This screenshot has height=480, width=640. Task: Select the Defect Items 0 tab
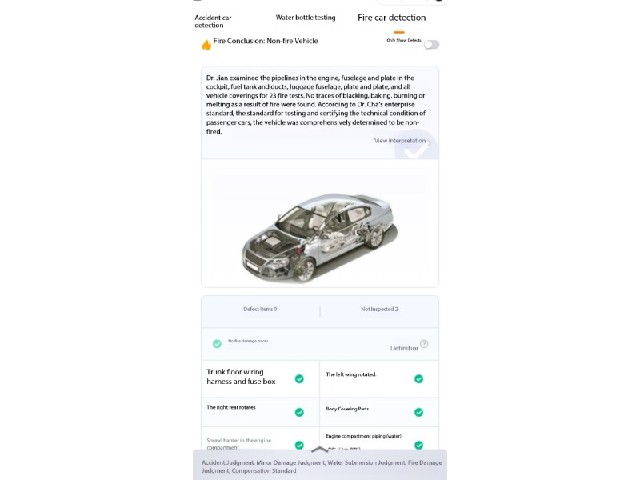pos(260,309)
